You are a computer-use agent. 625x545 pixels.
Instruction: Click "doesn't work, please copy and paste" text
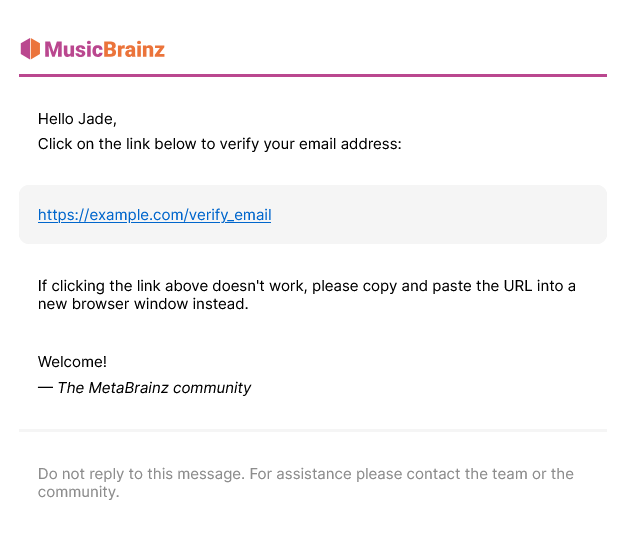click(x=320, y=286)
